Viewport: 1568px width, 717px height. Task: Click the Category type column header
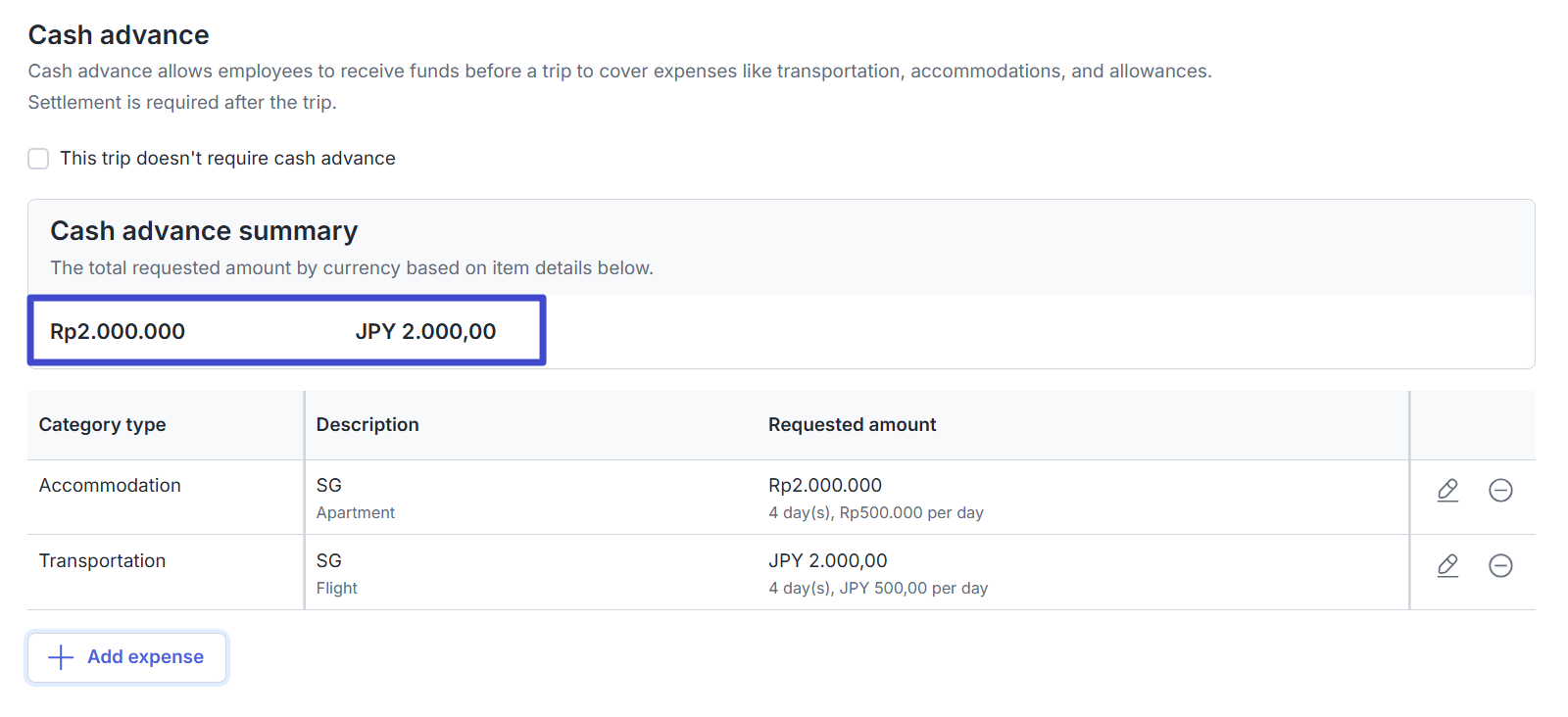pos(102,425)
